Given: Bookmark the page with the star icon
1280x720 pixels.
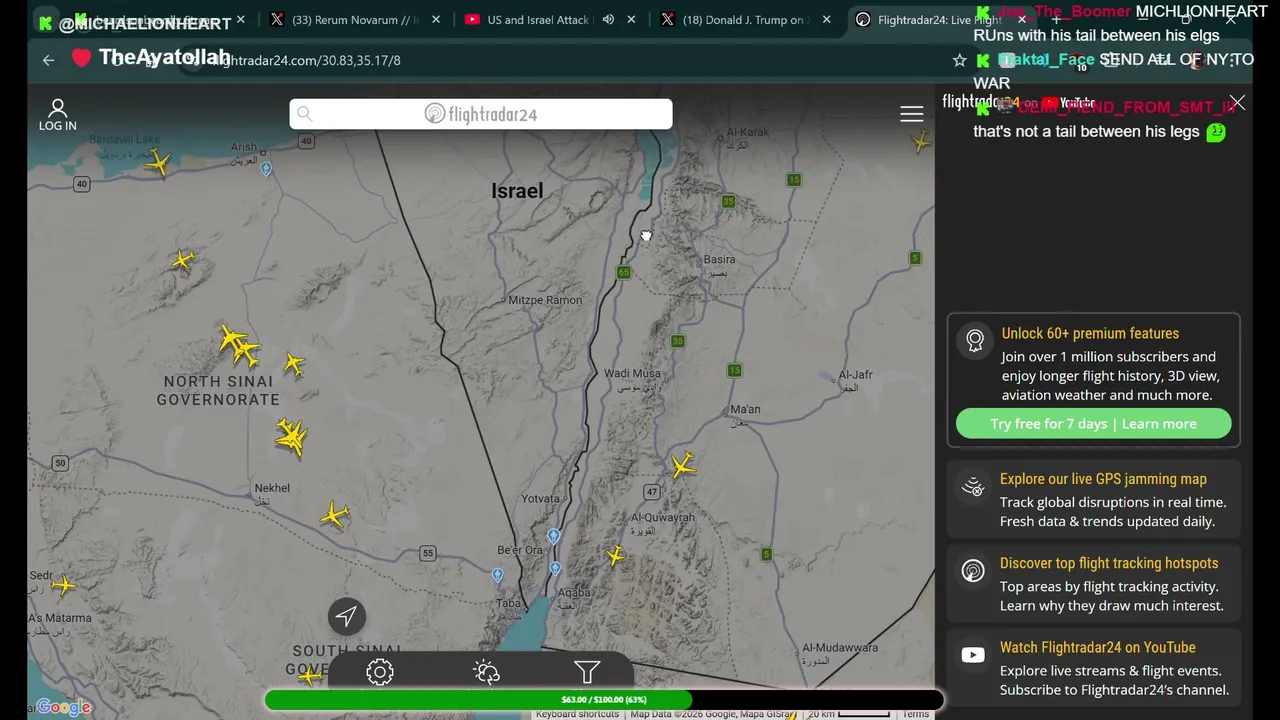Looking at the screenshot, I should 960,60.
